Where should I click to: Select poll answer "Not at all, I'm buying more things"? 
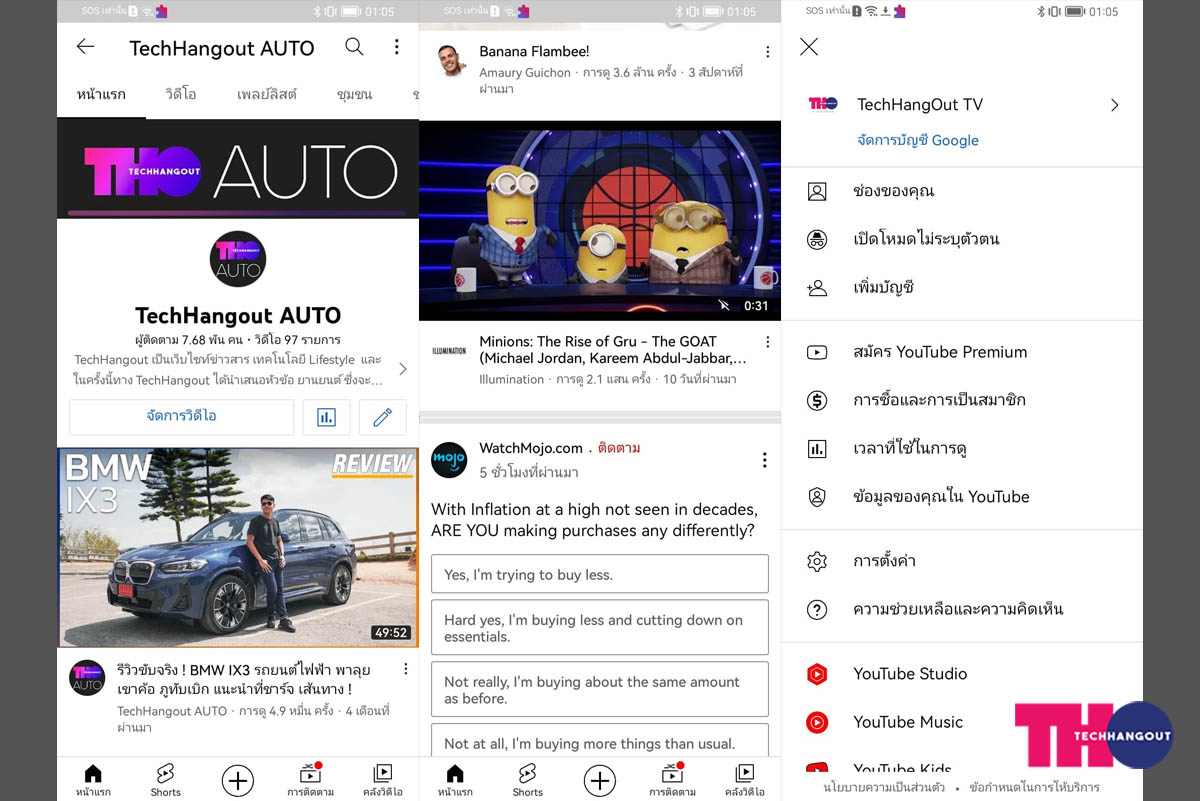[x=600, y=741]
